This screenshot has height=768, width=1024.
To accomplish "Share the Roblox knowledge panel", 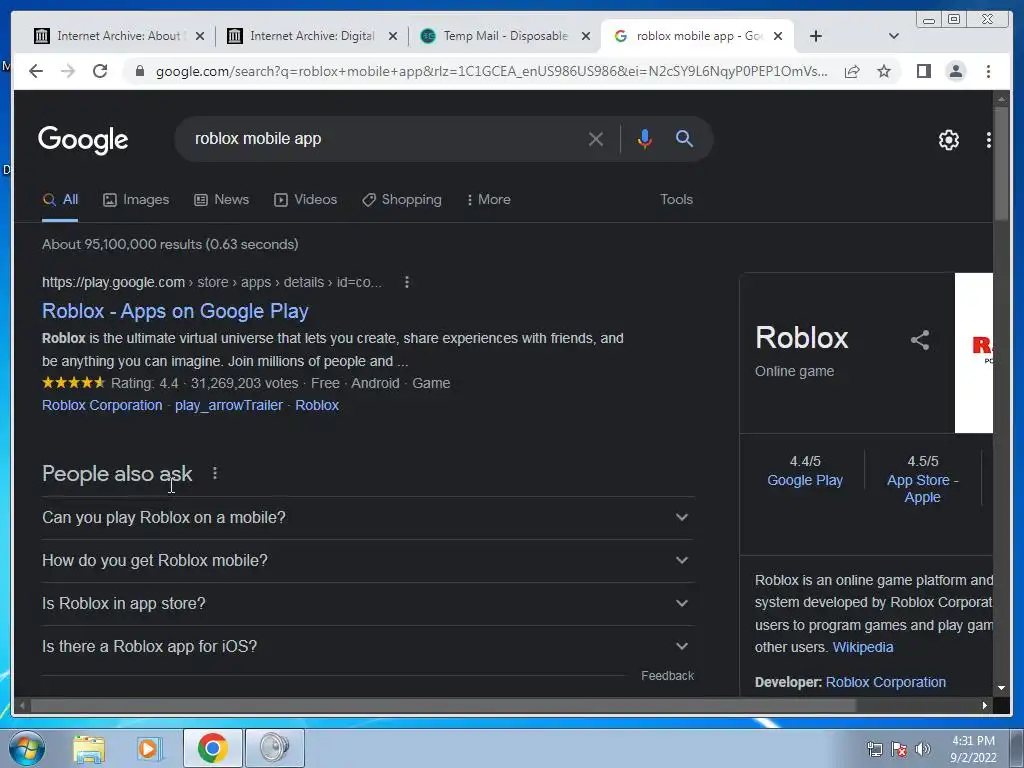I will click(920, 340).
